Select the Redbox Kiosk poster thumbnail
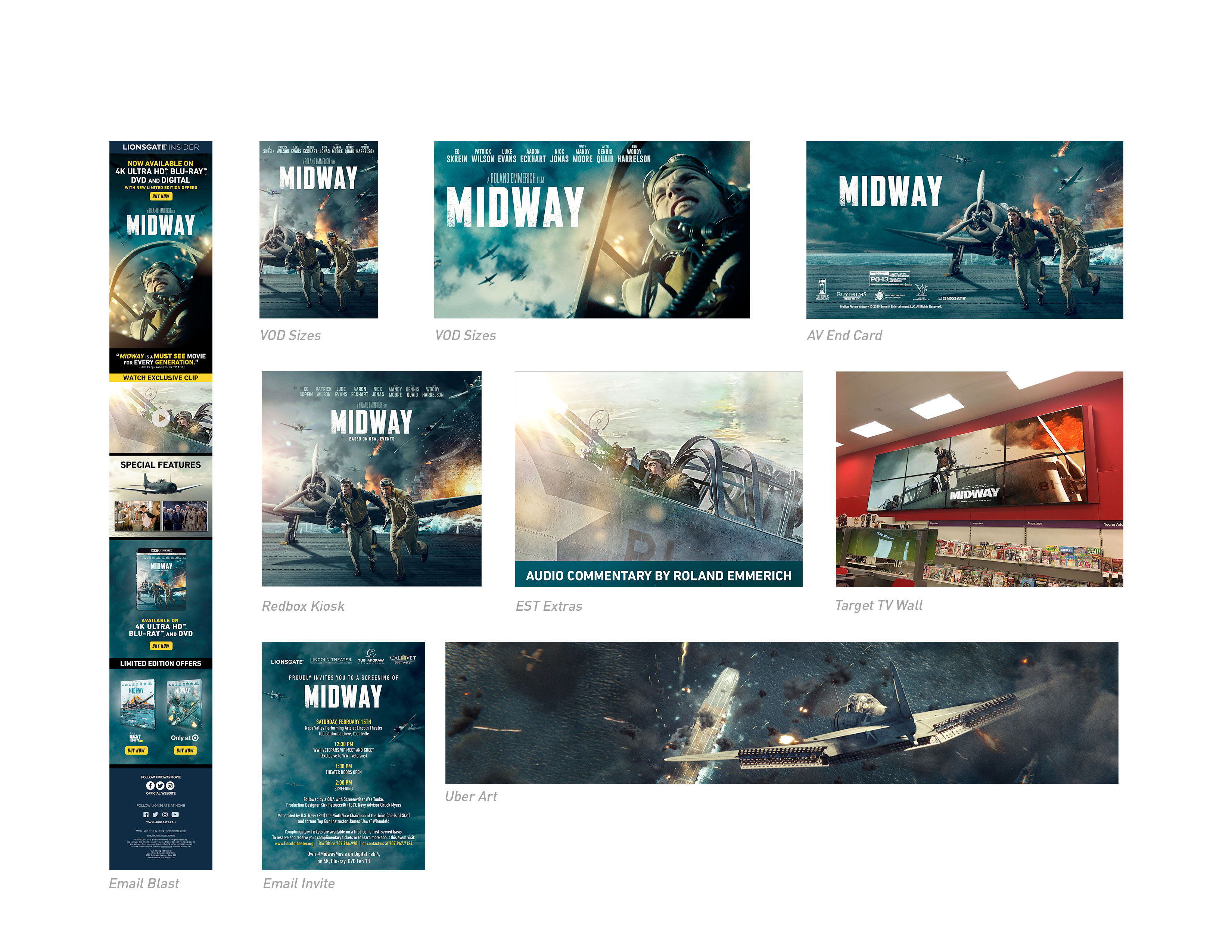The width and height of the screenshot is (1232, 952). pos(371,478)
